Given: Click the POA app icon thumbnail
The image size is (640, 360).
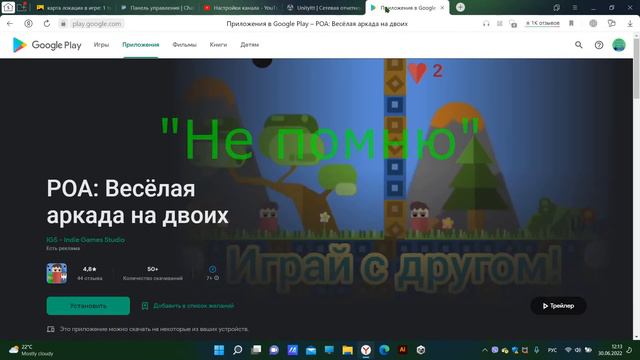Looking at the screenshot, I should click(x=57, y=273).
